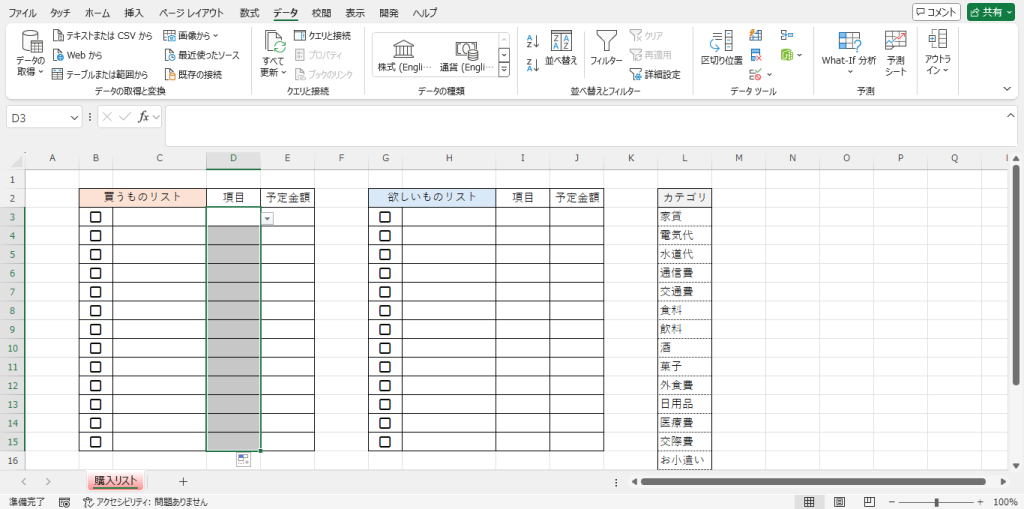
Task: Click the zoom slider in status bar
Action: tap(936, 501)
